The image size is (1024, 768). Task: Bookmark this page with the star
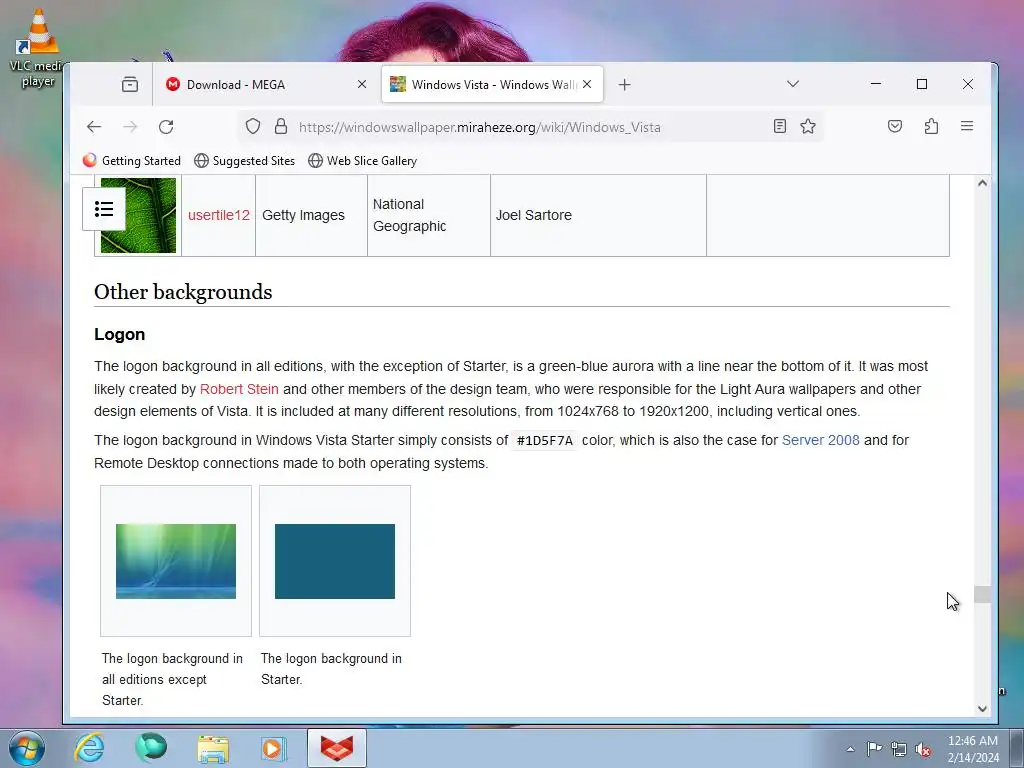(x=808, y=127)
